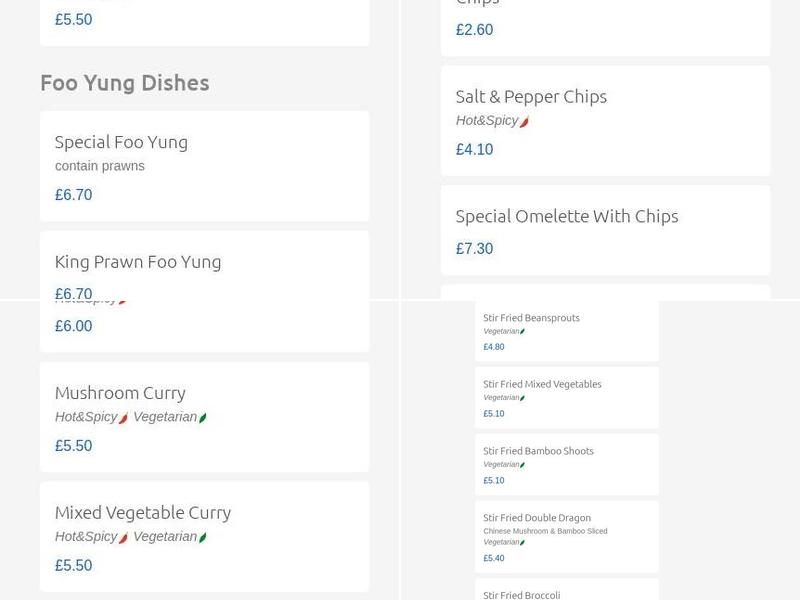
Task: Click the Foo Yung Dishes section heading
Action: (125, 83)
